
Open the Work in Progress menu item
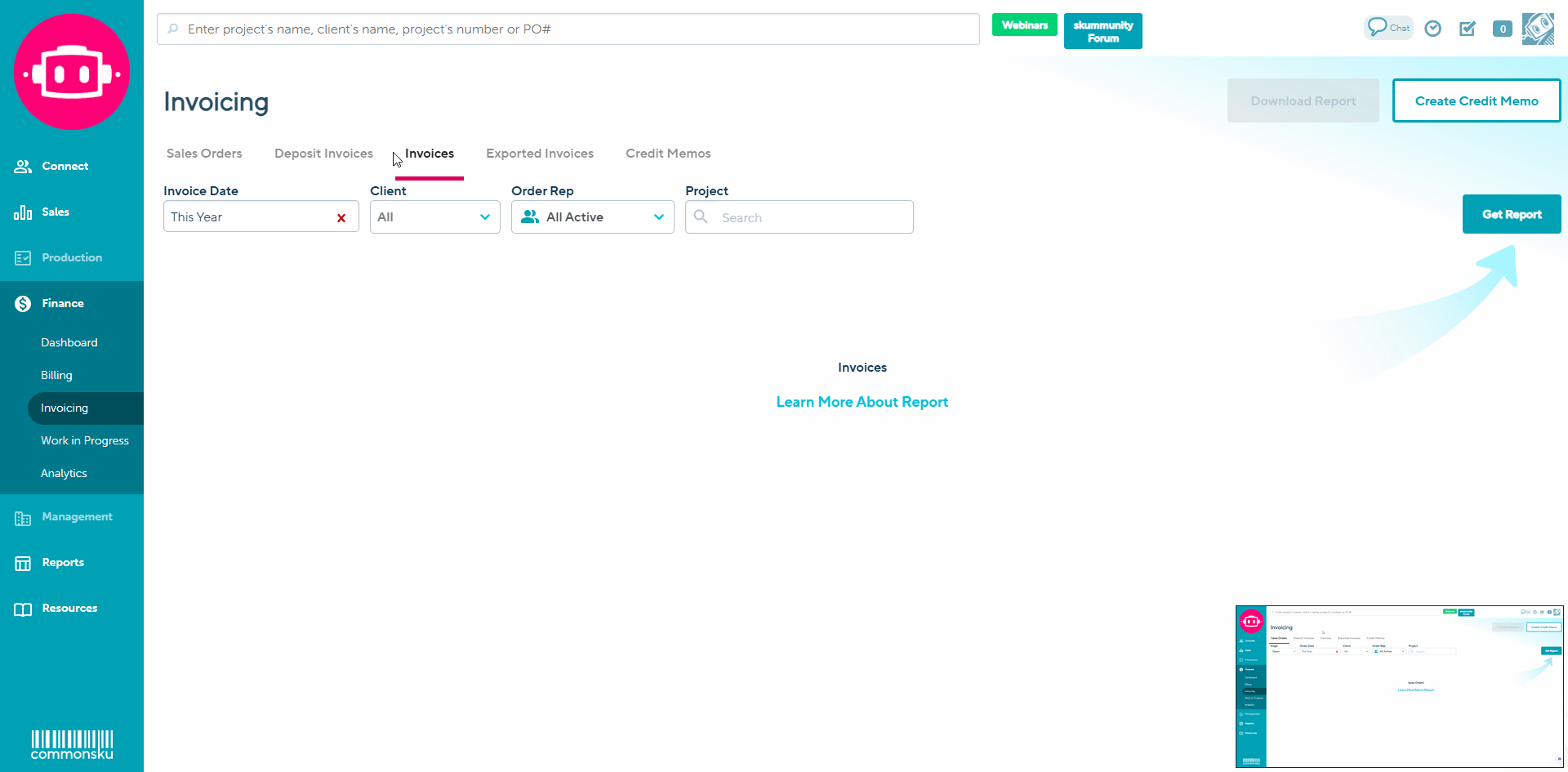click(85, 440)
